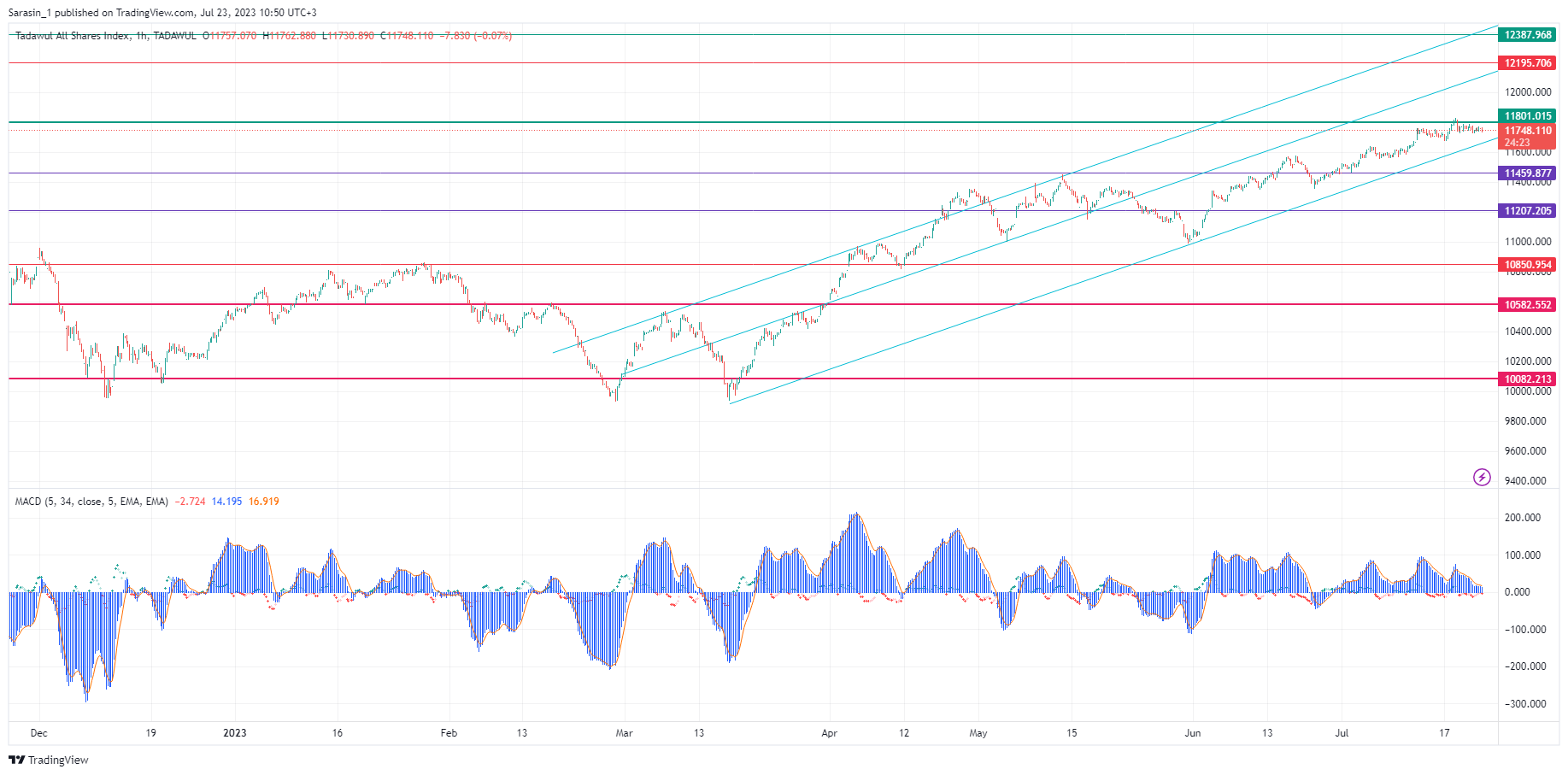The image size is (1568, 775).
Task: Click the TradingView logo at the bottom
Action: pyautogui.click(x=49, y=760)
